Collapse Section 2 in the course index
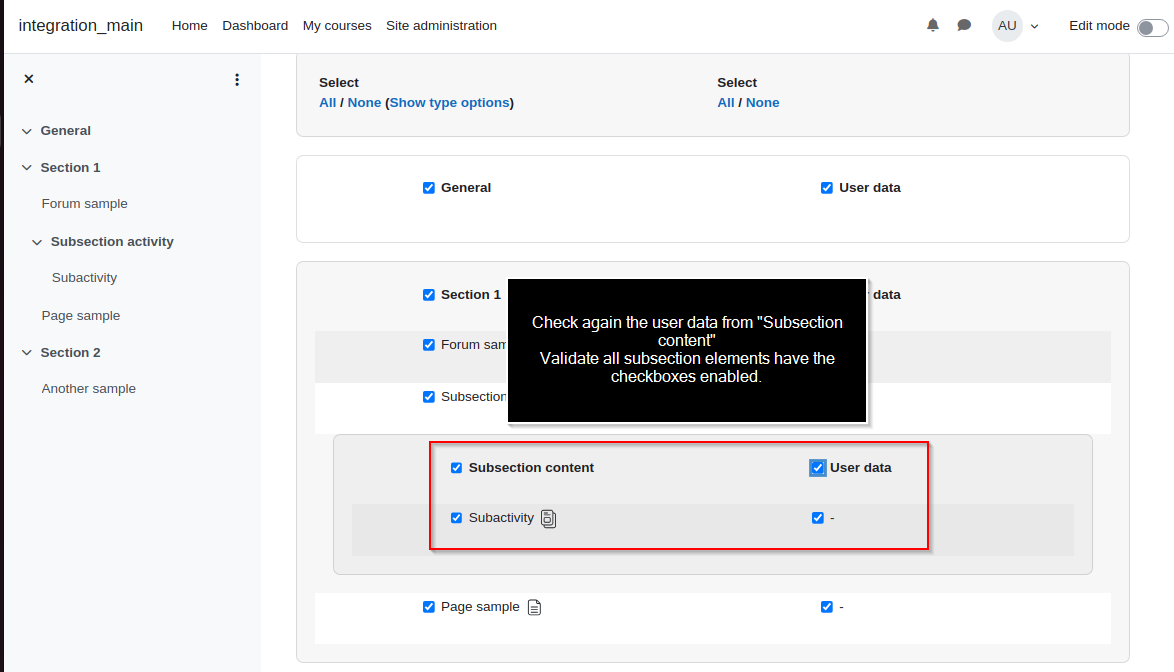This screenshot has height=672, width=1174. pyautogui.click(x=27, y=352)
